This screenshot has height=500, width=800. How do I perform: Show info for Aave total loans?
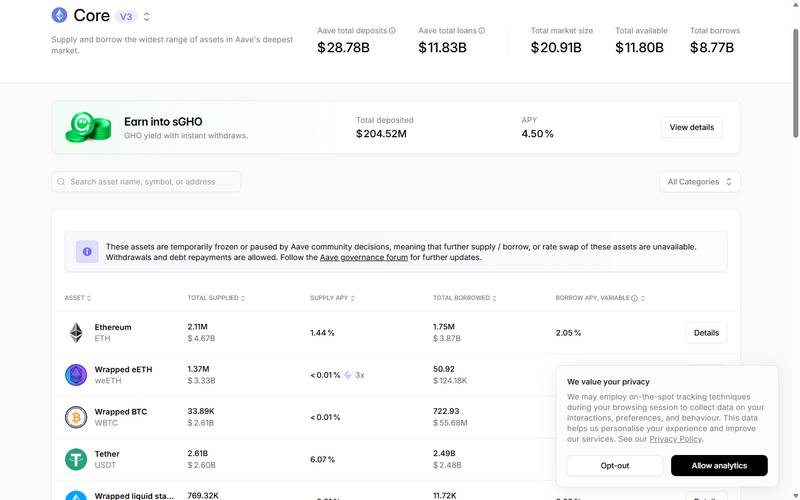tap(481, 31)
